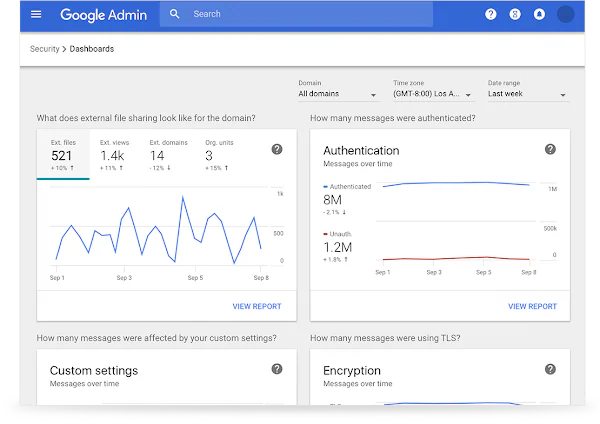This screenshot has height=424, width=600.
Task: Click the blue external files line chart
Action: click(x=158, y=230)
